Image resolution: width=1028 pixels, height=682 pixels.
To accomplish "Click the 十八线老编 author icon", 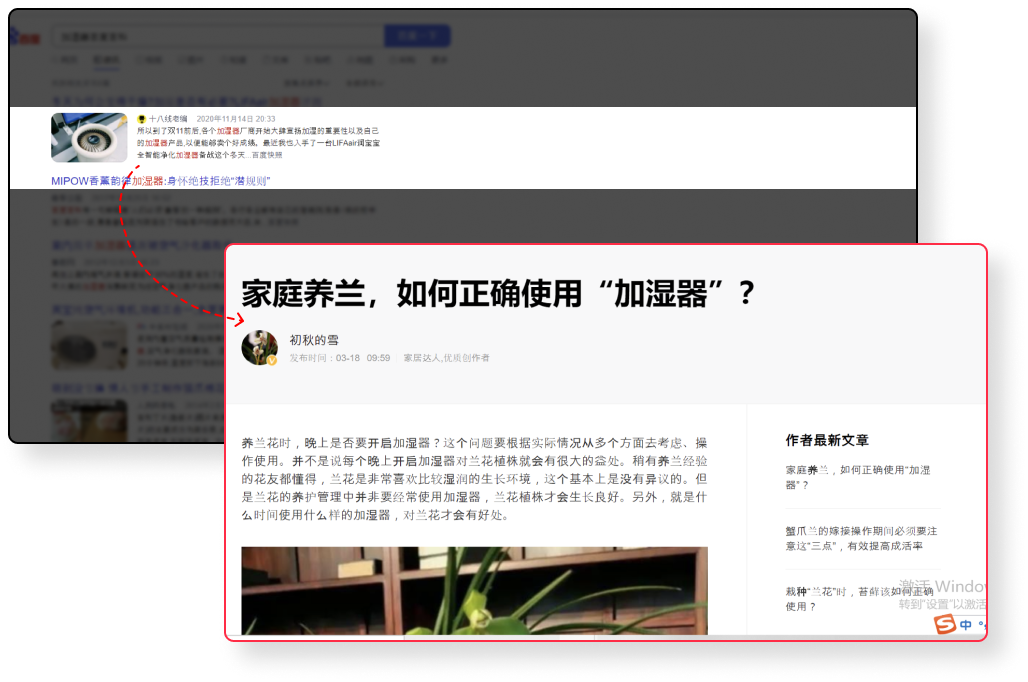I will coord(141,119).
